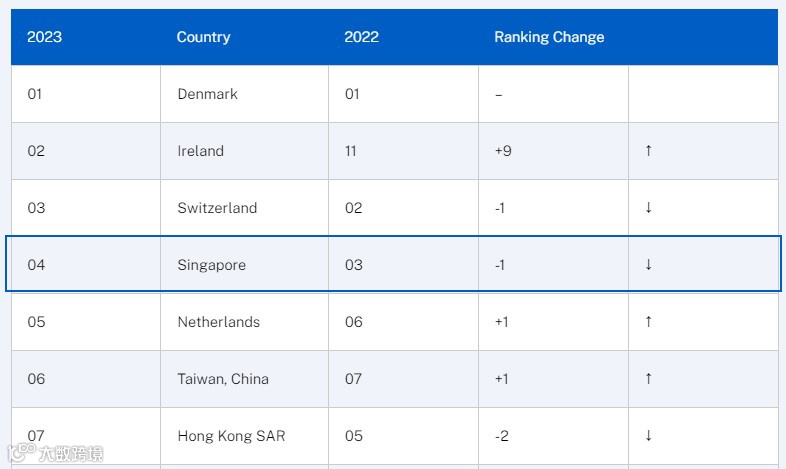Click the Ranking Change column header
Screen dimensions: 786x469
tap(549, 37)
